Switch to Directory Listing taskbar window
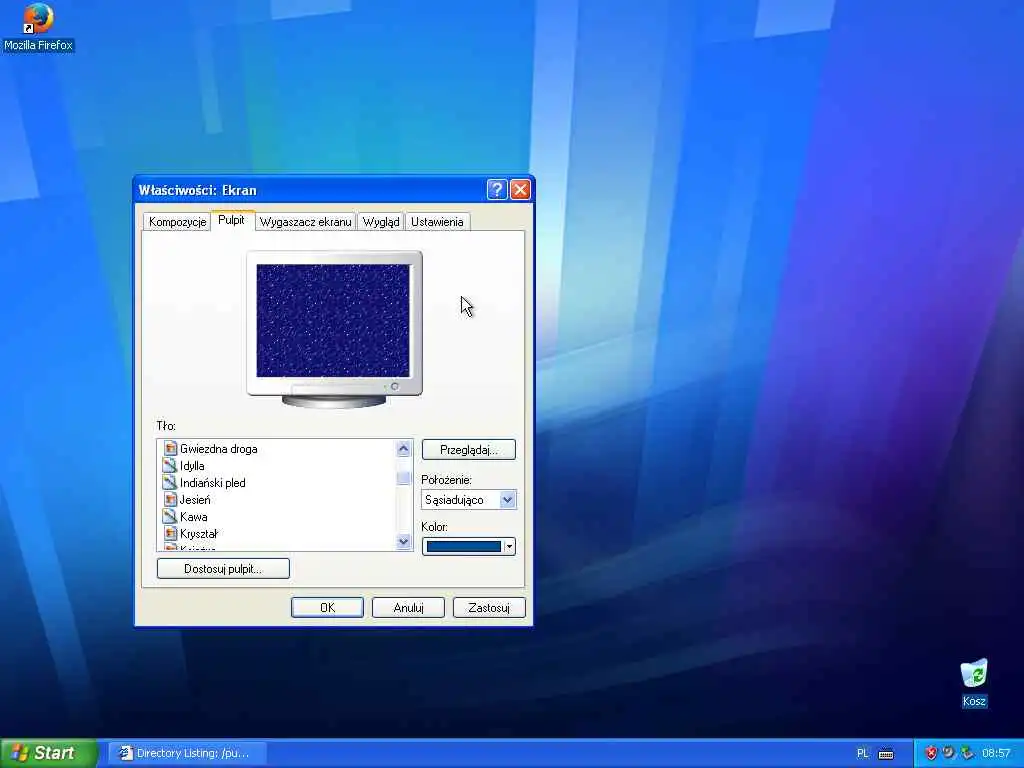Viewport: 1024px width, 768px height. [187, 753]
